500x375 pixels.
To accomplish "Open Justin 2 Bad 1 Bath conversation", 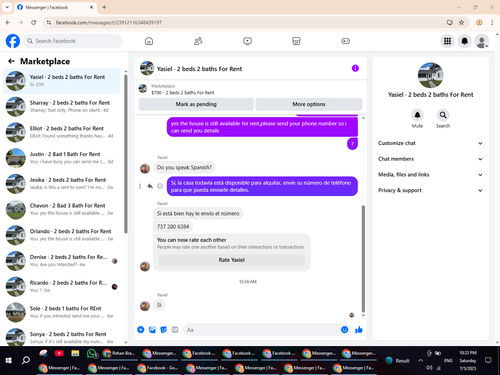I will tap(62, 158).
